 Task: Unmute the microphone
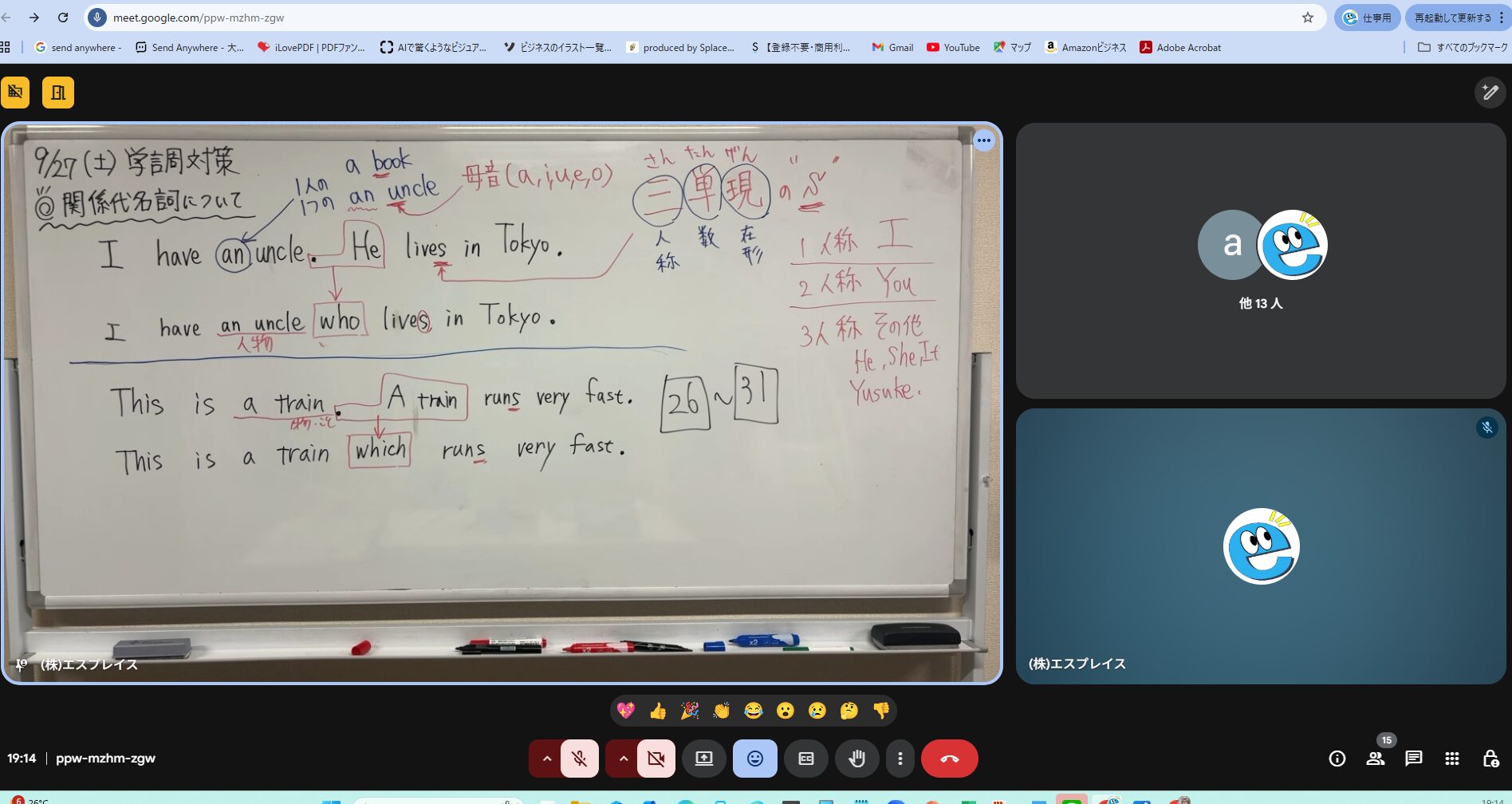click(x=580, y=759)
